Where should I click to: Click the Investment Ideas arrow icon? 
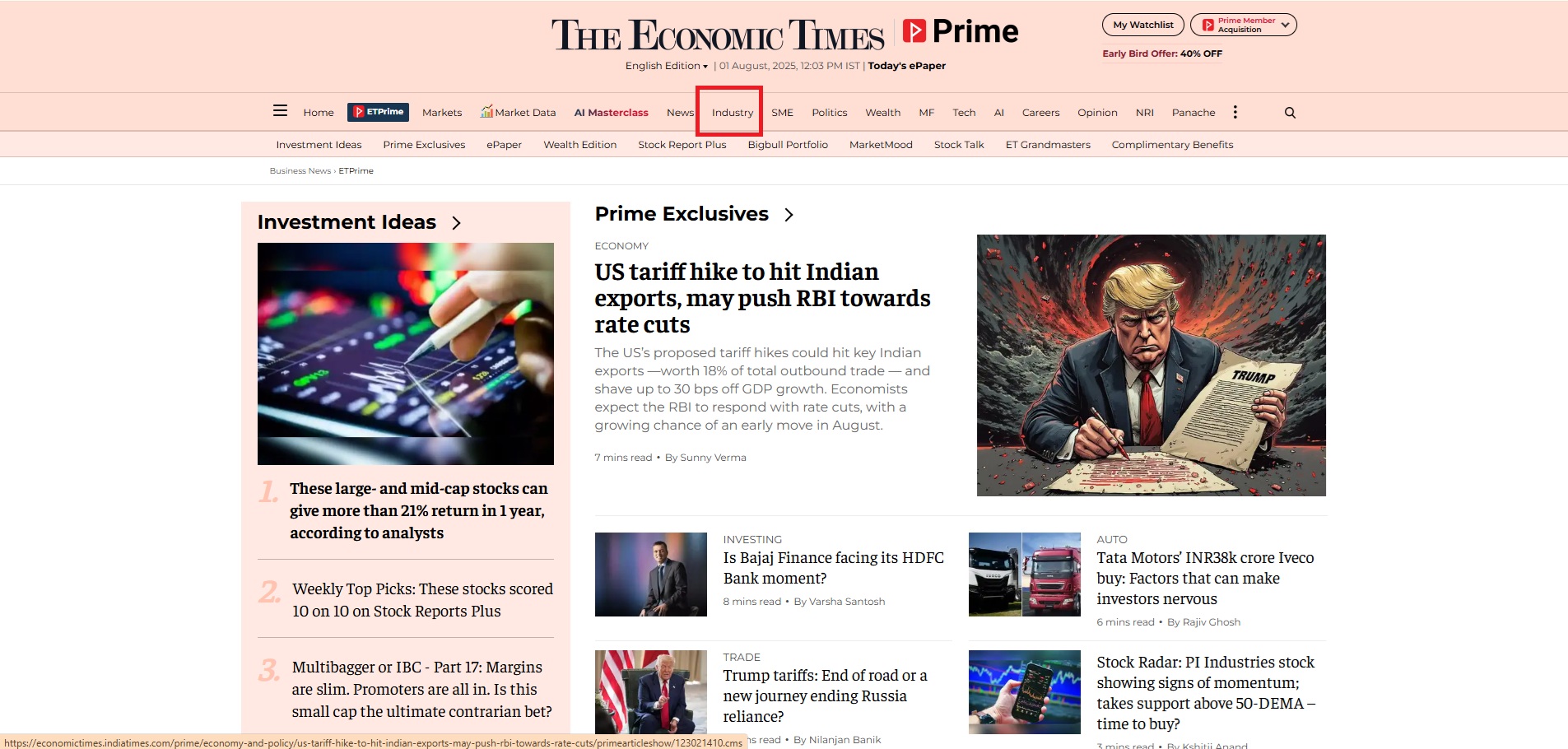[457, 223]
